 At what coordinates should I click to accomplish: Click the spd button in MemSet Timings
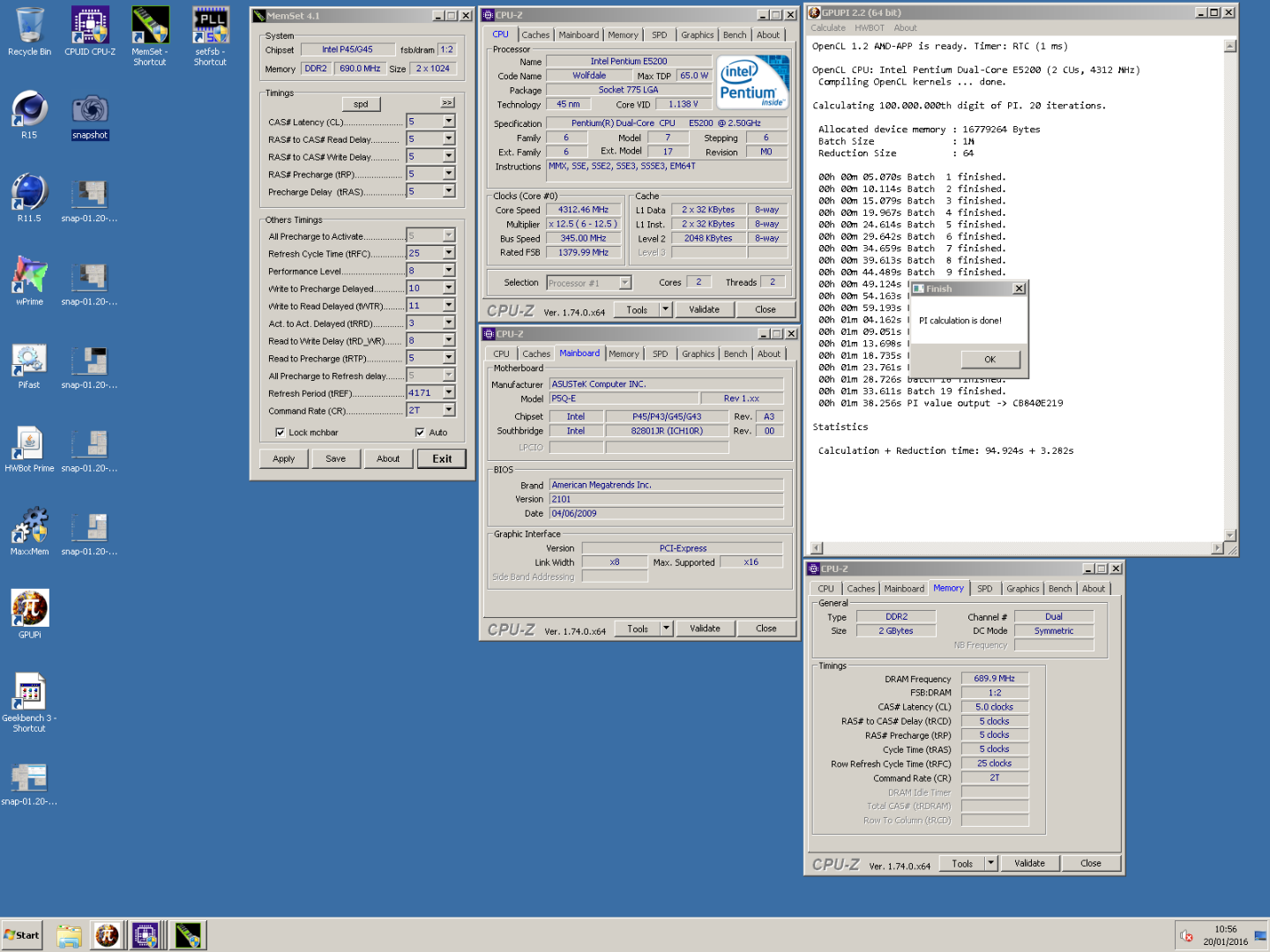pos(361,104)
